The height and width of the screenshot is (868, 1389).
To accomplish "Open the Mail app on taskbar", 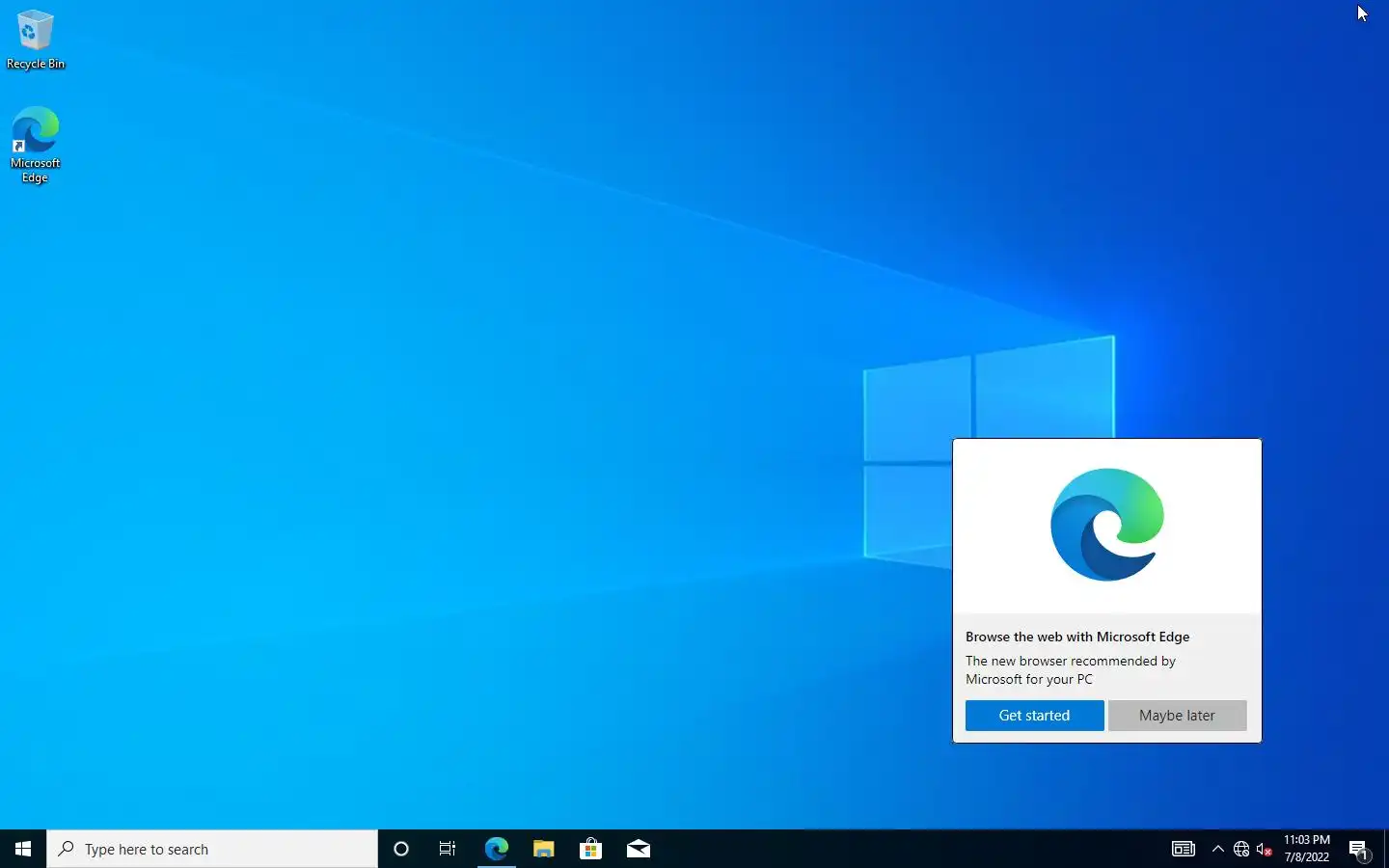I will tap(638, 849).
